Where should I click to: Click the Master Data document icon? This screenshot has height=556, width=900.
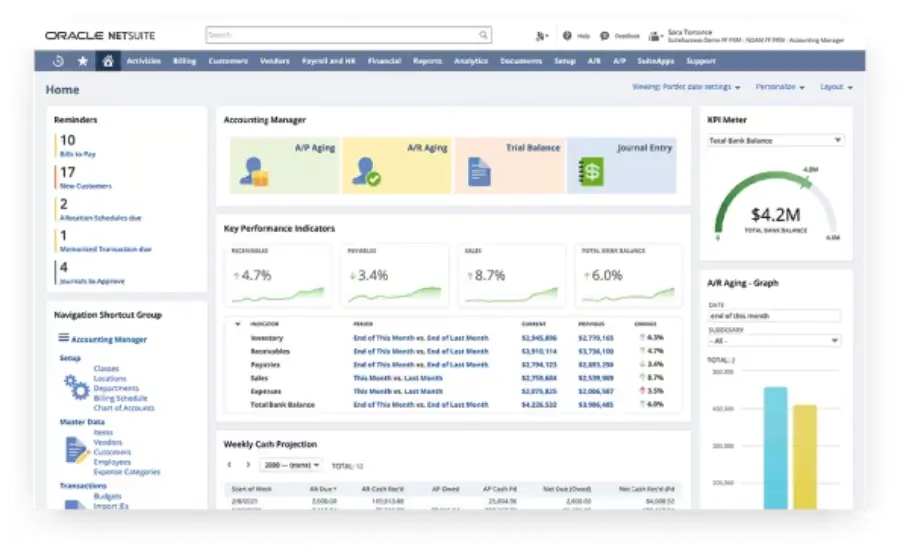(x=76, y=450)
